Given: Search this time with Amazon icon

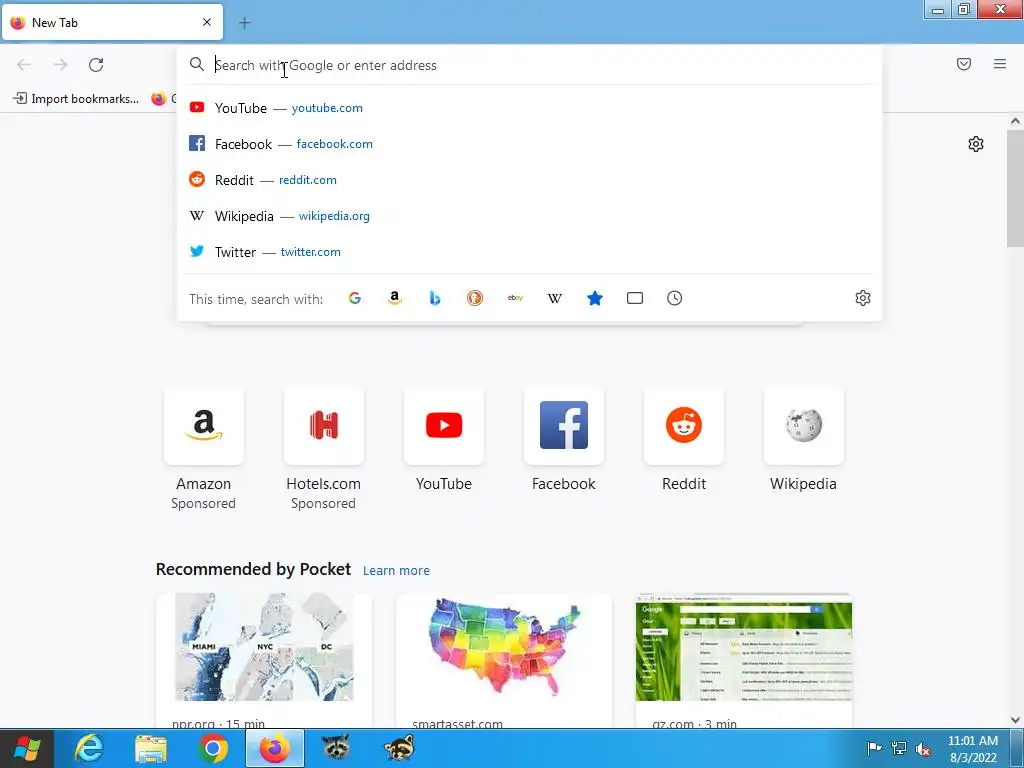Looking at the screenshot, I should (394, 298).
